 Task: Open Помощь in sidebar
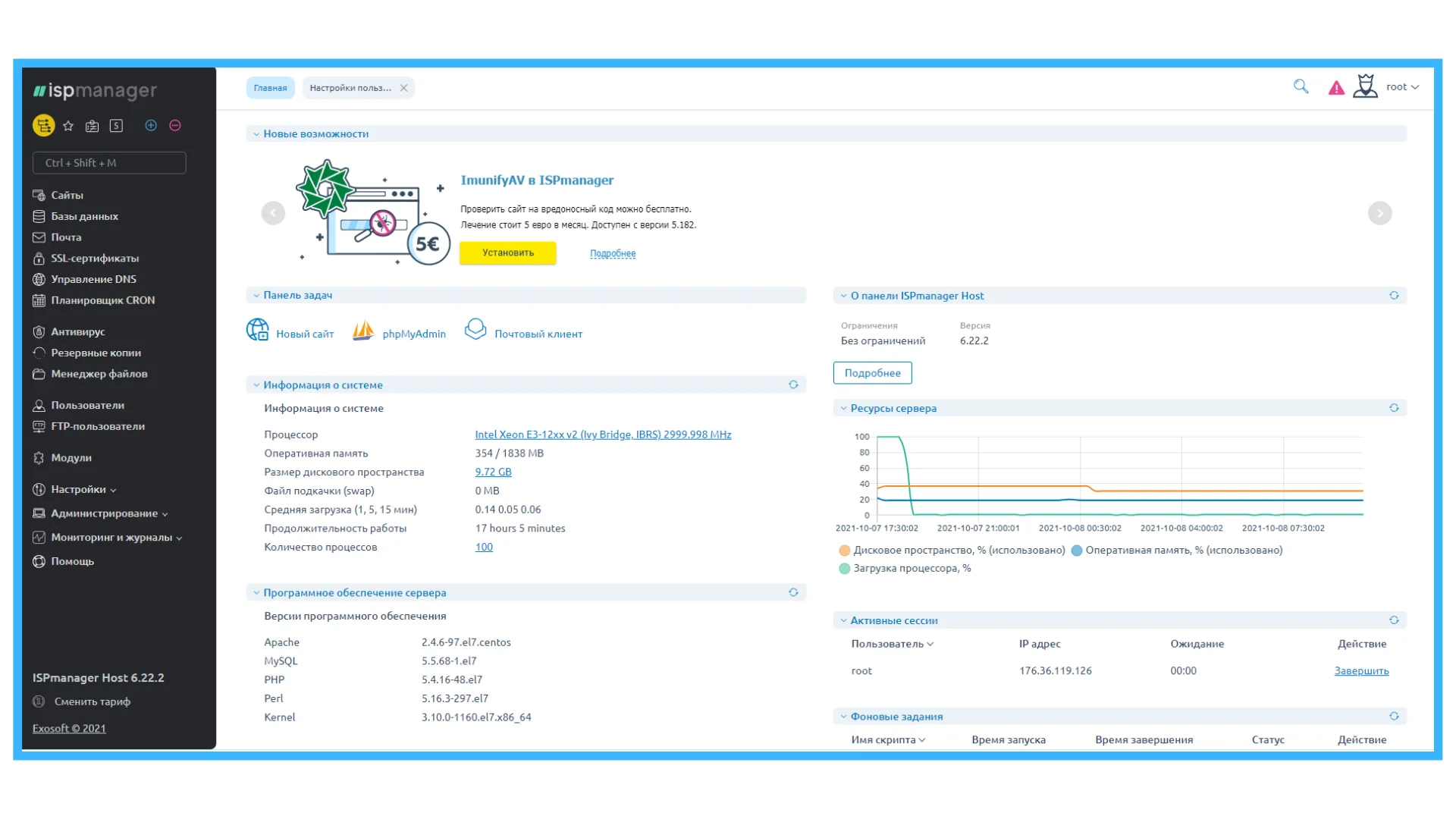64,561
